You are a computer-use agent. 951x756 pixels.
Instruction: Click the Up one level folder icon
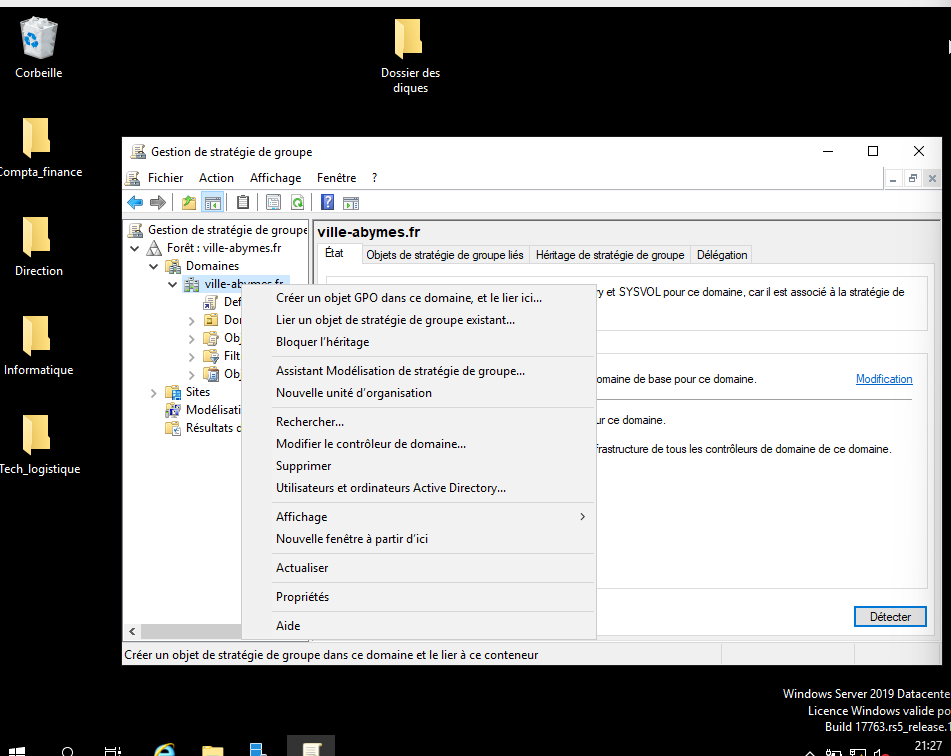[x=189, y=202]
